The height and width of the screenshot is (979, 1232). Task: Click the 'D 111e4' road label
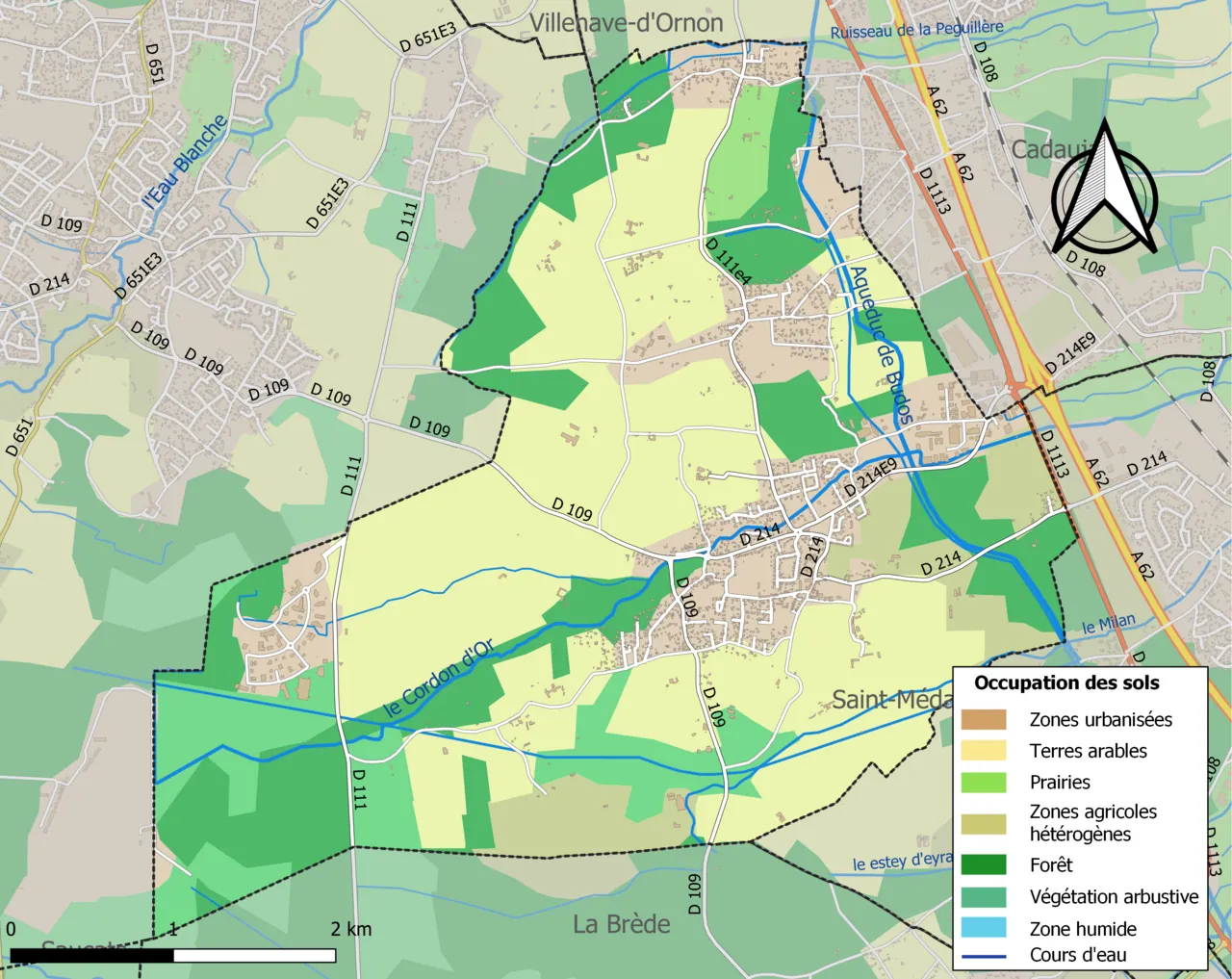point(728,261)
